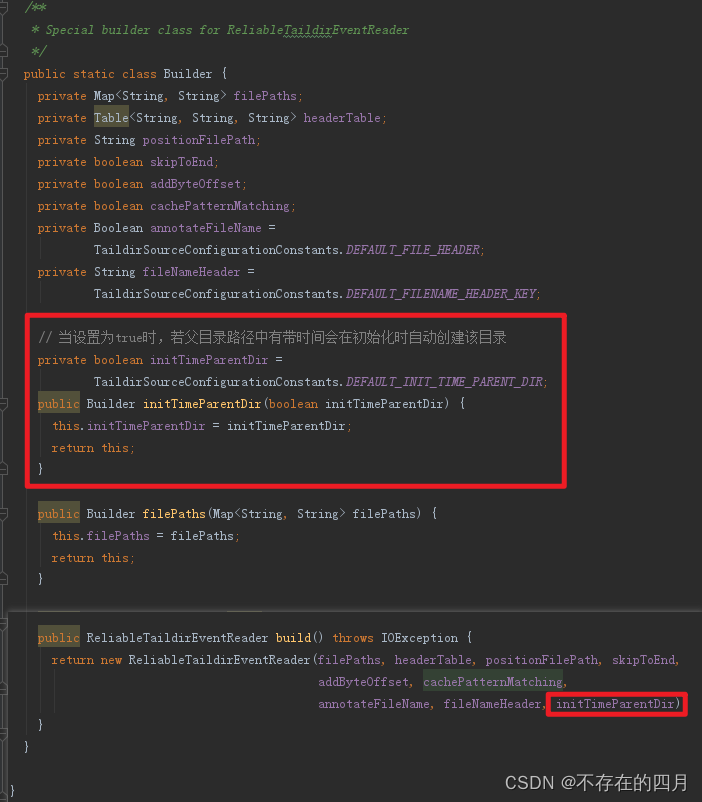Click 'positionFilePath' in the String field declaration
Image resolution: width=702 pixels, height=802 pixels.
pyautogui.click(x=199, y=140)
